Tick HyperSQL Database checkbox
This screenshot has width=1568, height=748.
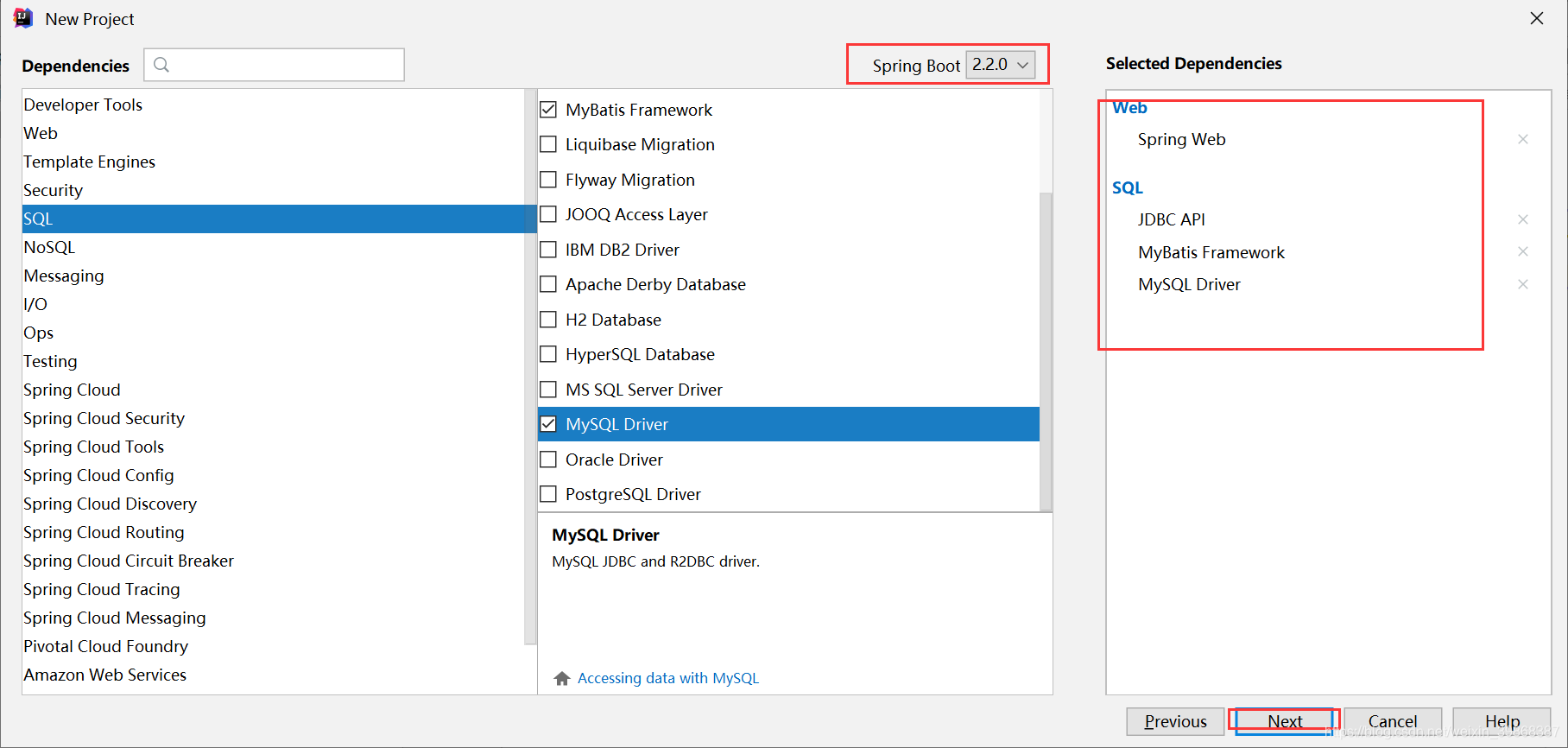pos(548,354)
